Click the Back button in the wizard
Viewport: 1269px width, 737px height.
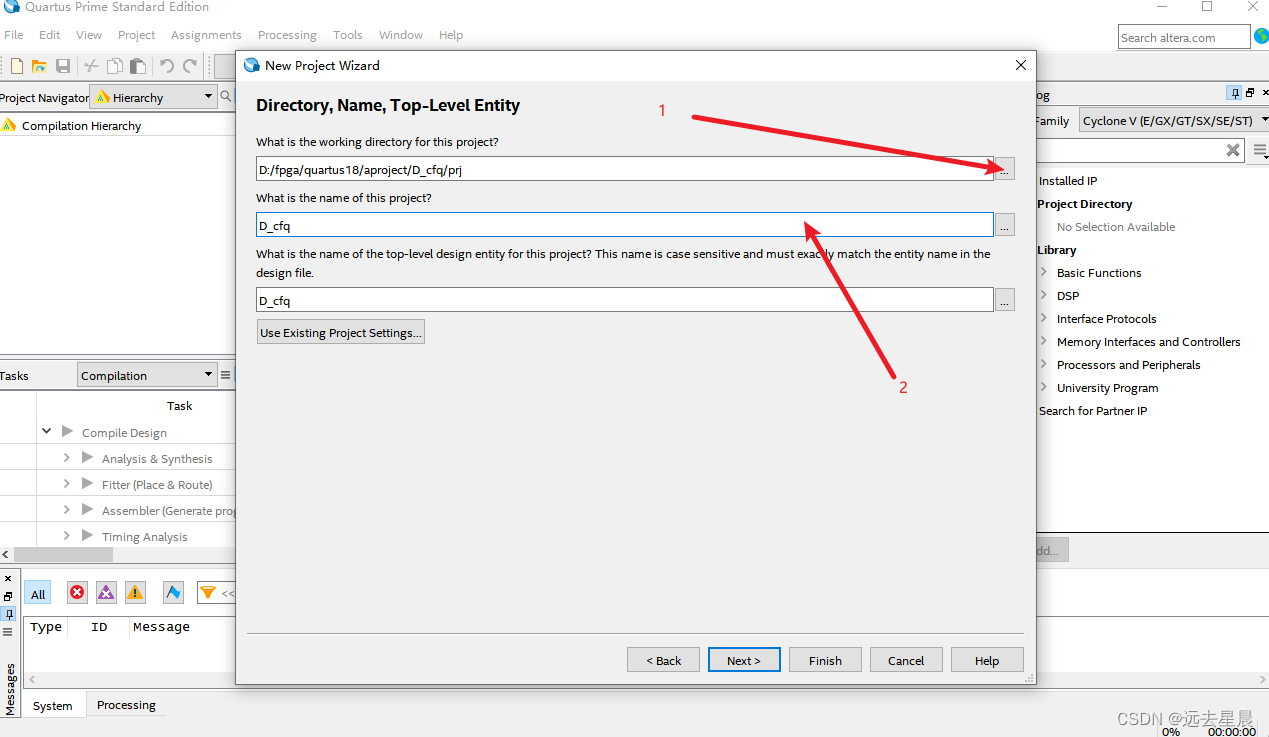pos(663,660)
